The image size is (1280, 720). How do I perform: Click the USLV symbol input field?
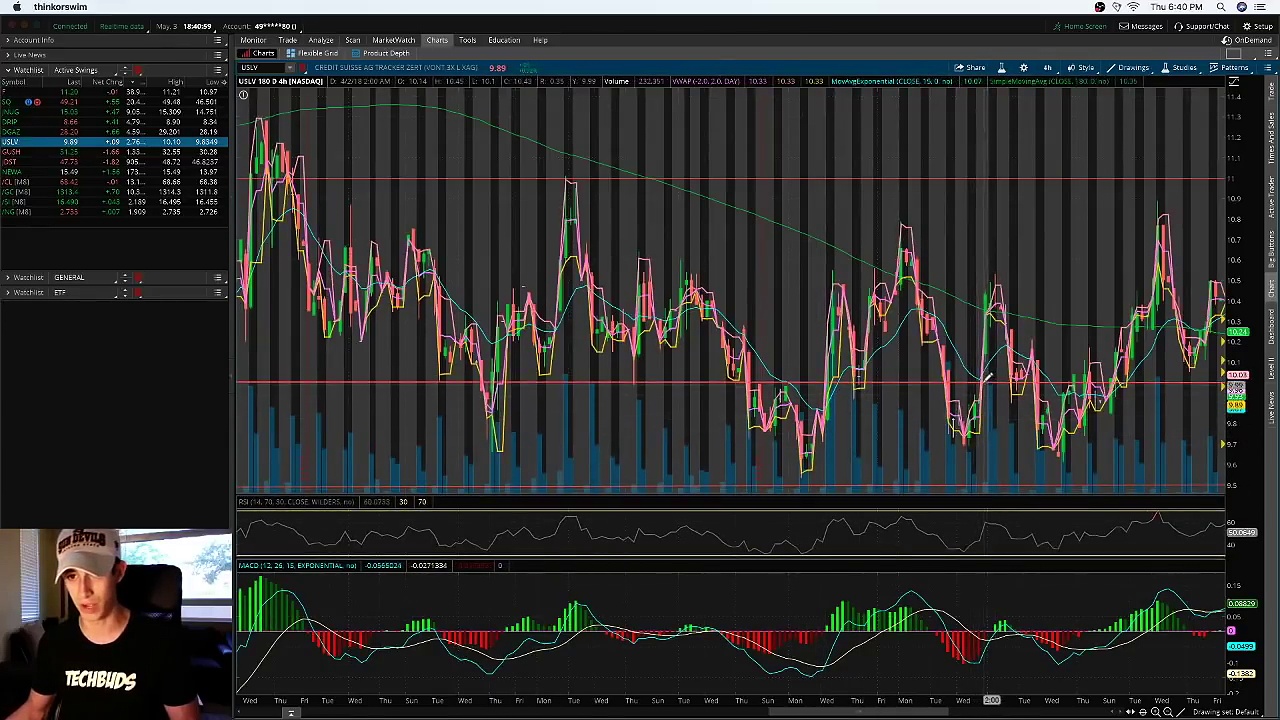click(x=261, y=67)
